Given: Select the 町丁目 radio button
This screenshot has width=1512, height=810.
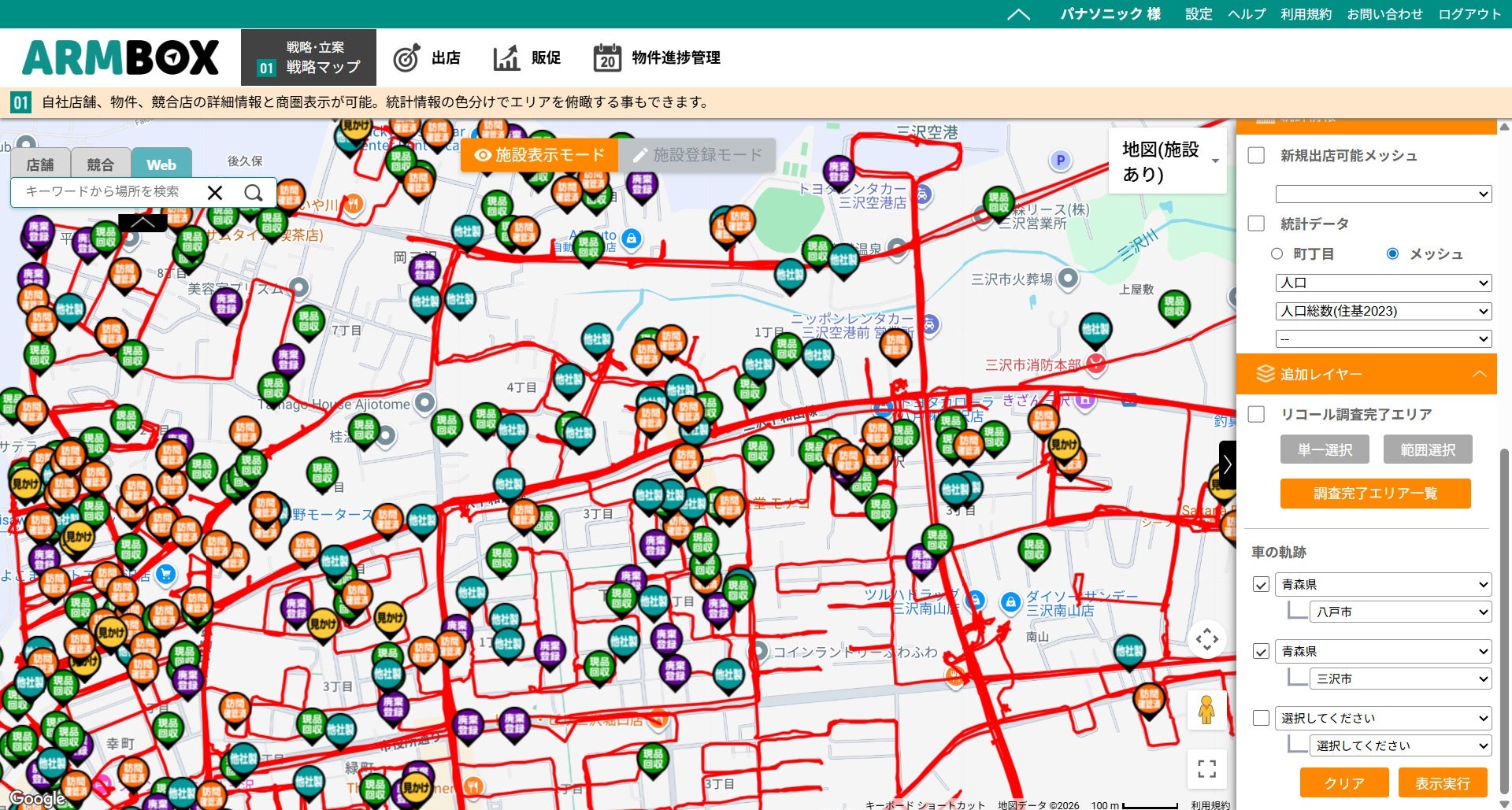Looking at the screenshot, I should point(1277,253).
